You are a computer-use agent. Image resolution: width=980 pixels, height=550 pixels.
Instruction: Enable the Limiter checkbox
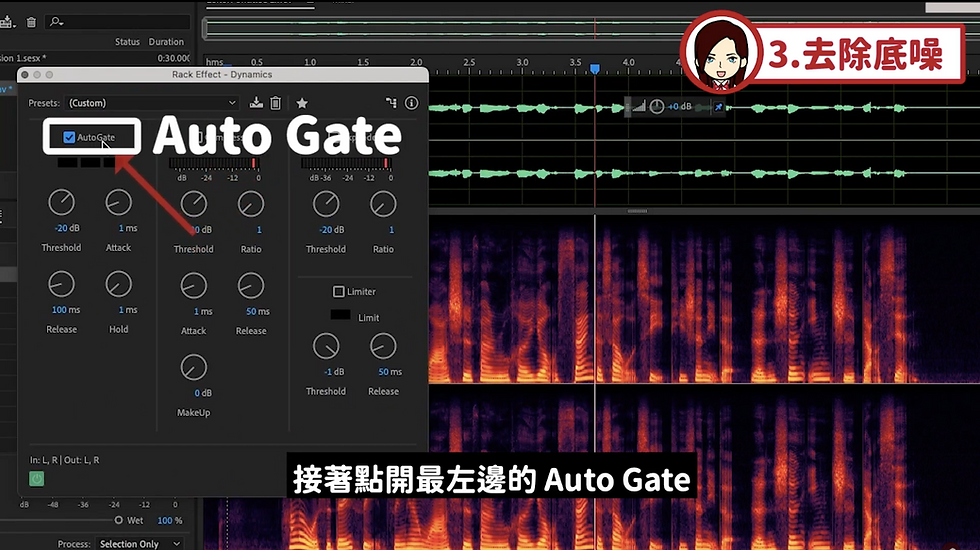[339, 291]
